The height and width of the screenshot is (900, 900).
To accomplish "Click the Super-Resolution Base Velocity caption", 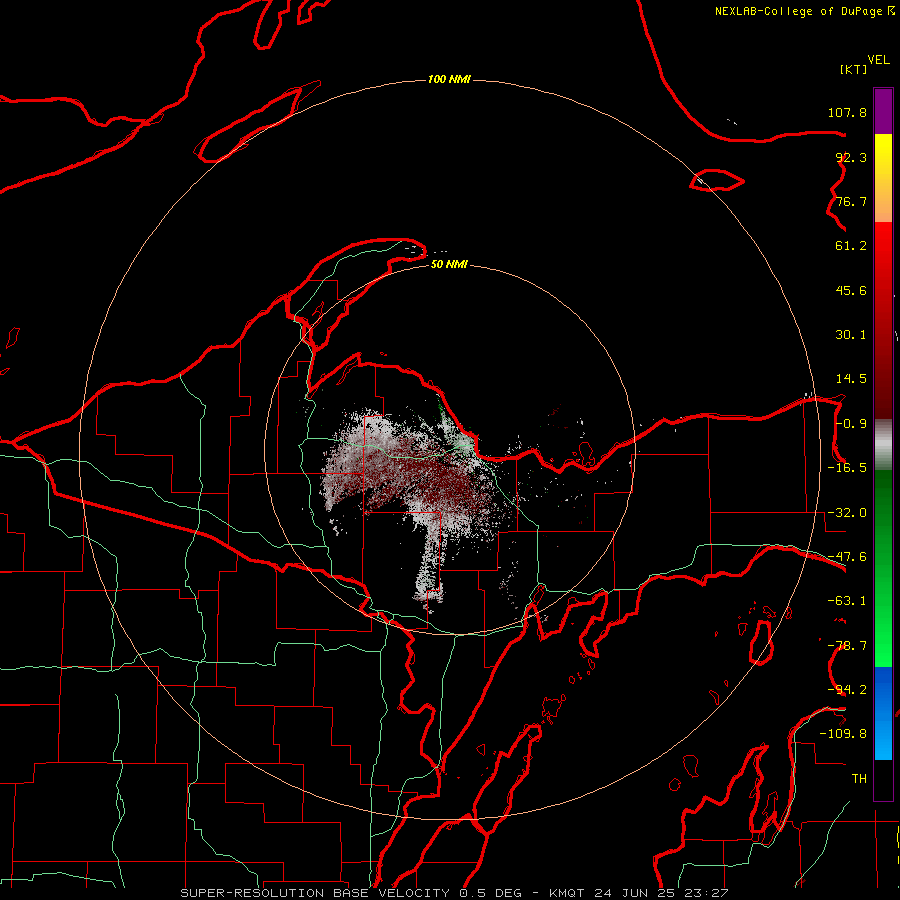I will click(454, 893).
